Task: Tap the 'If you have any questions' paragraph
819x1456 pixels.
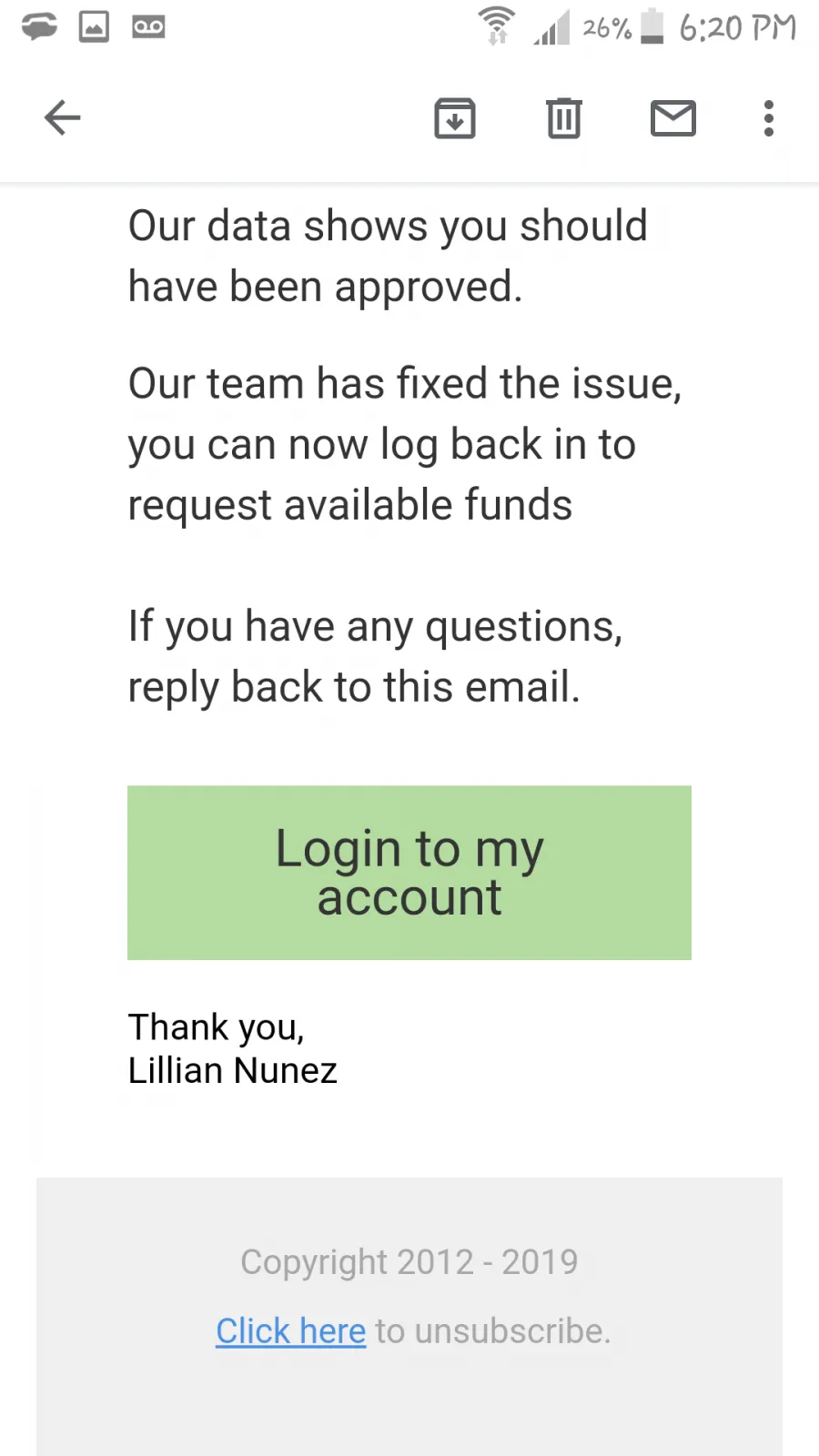Action: click(375, 656)
